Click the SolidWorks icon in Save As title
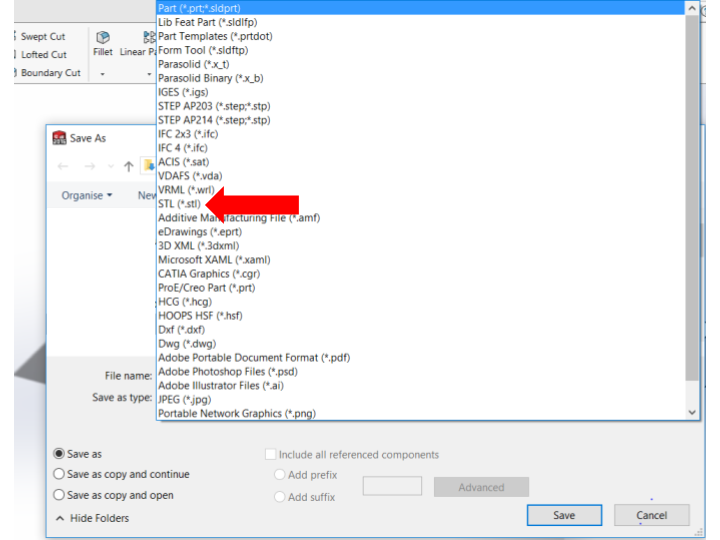The image size is (720, 540). [x=59, y=138]
